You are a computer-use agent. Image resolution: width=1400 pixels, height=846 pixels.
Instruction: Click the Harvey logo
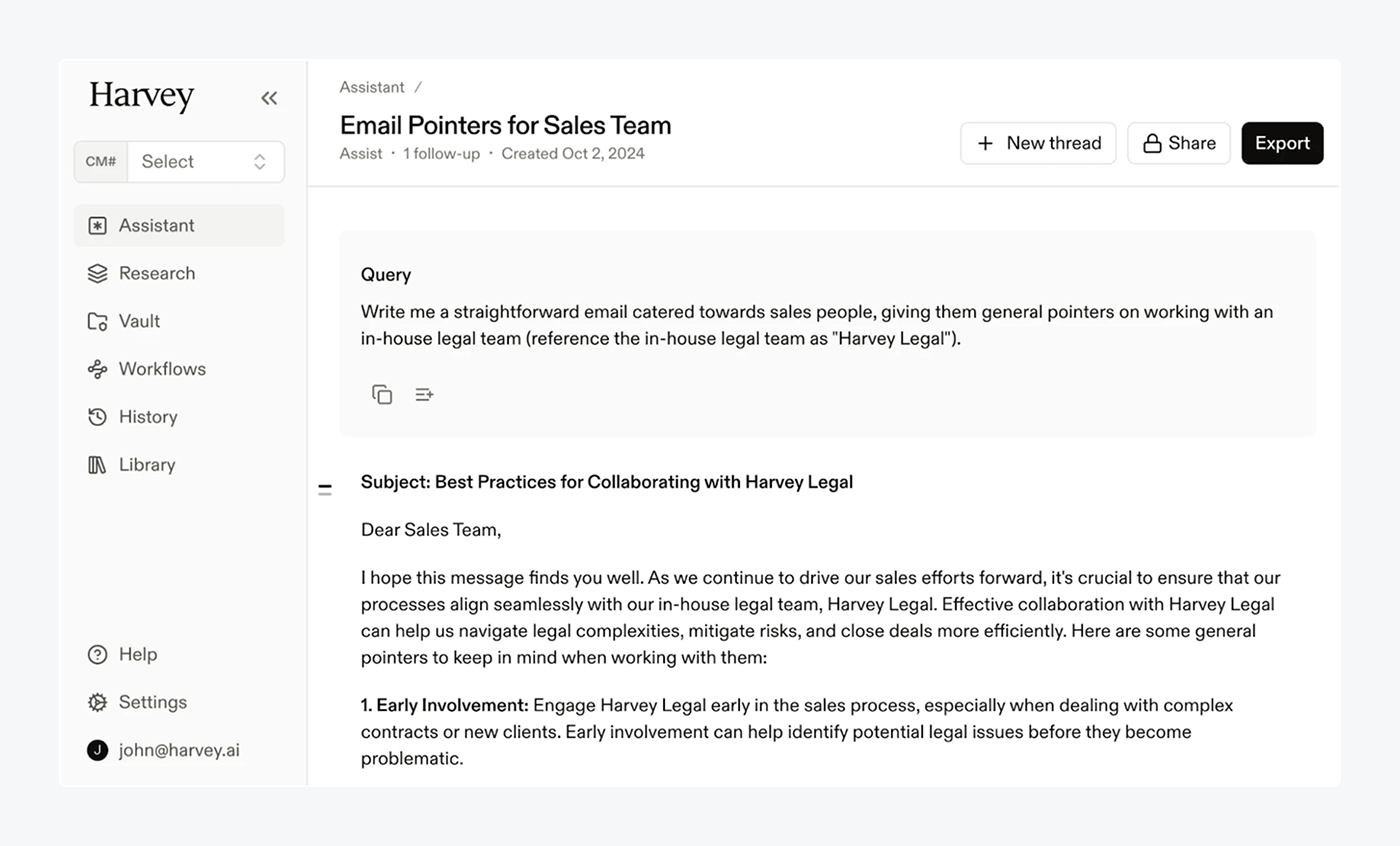(x=141, y=96)
